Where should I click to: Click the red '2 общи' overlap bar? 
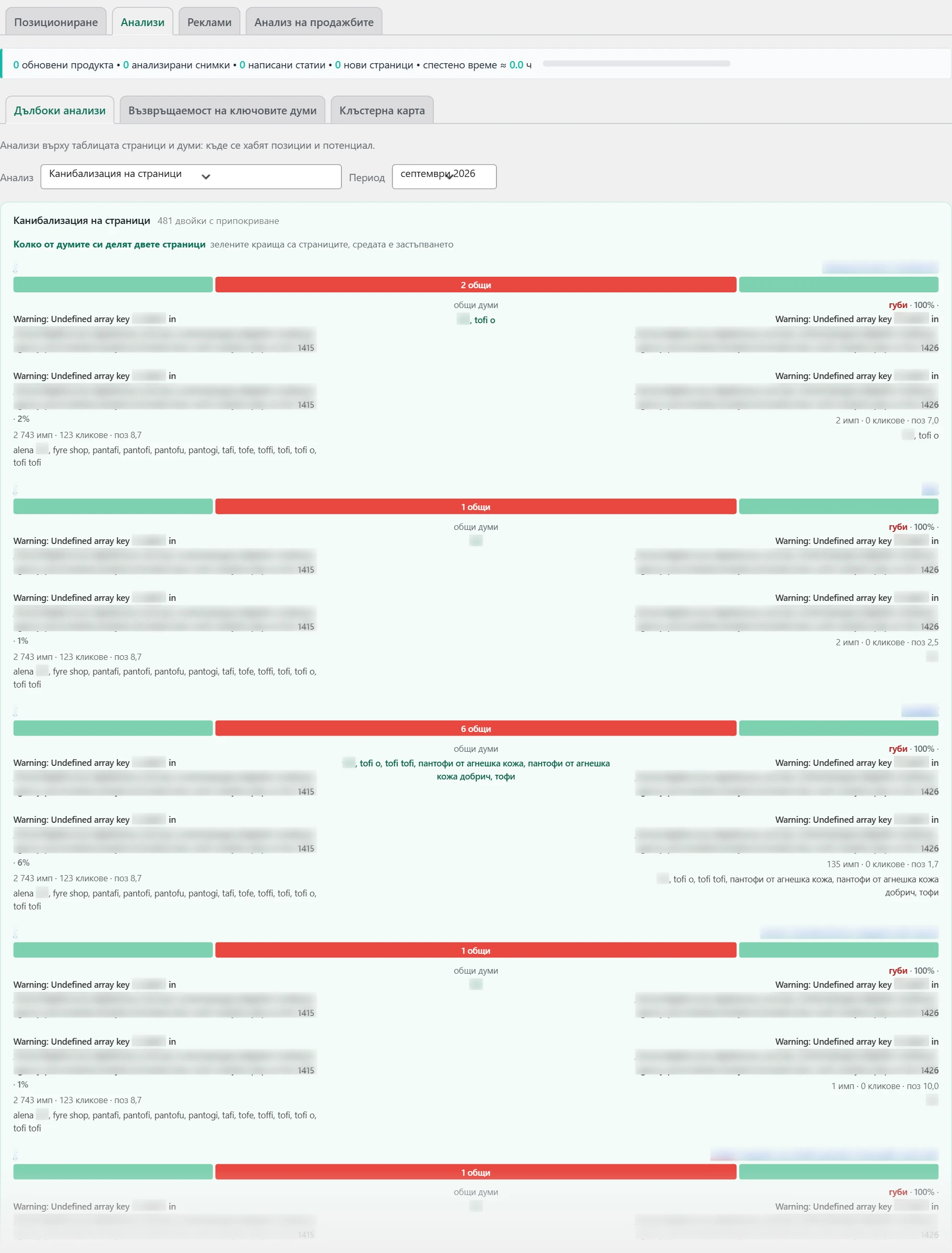click(x=475, y=285)
